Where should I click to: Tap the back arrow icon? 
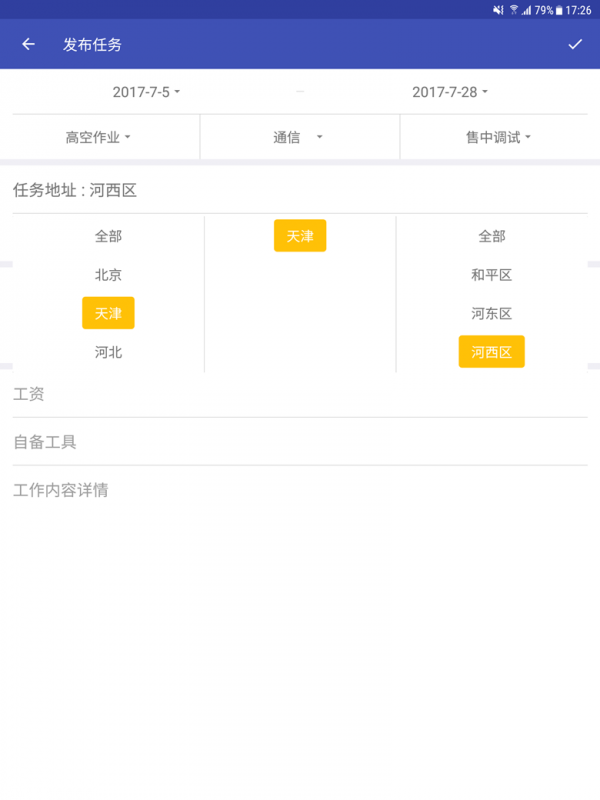coord(28,44)
